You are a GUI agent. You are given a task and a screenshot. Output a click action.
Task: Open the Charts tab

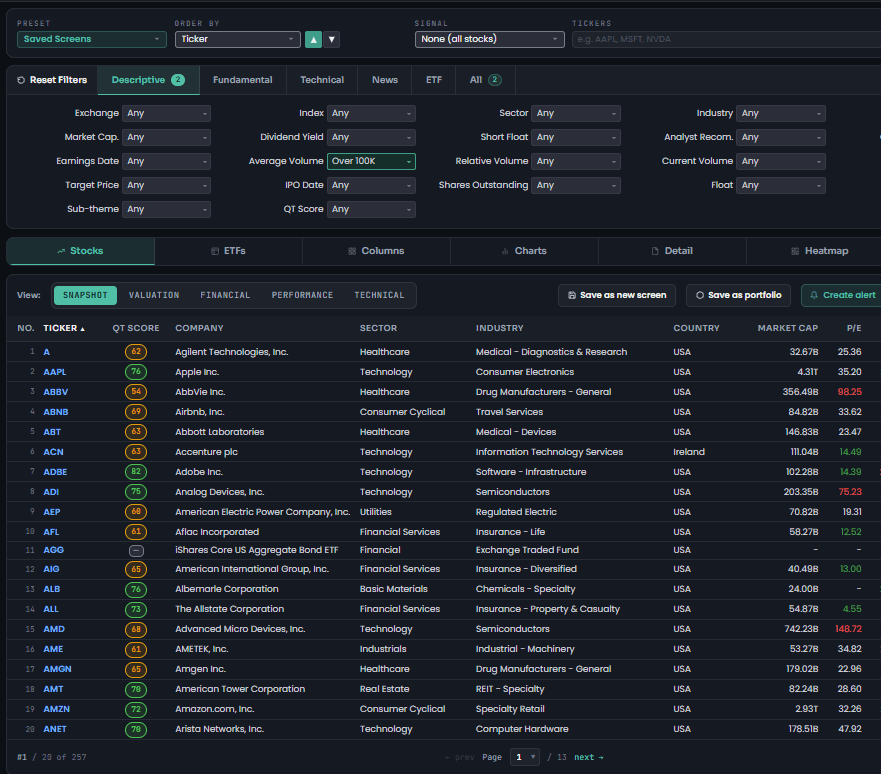(524, 251)
